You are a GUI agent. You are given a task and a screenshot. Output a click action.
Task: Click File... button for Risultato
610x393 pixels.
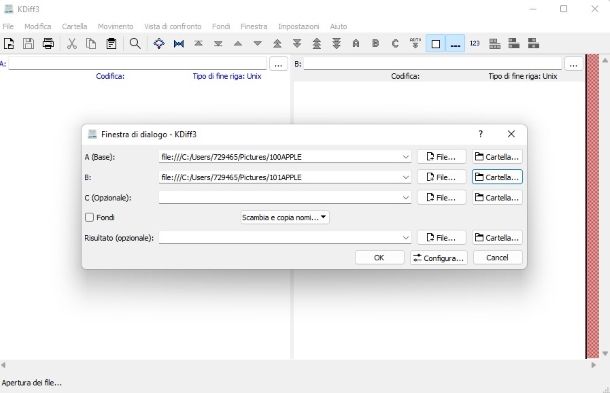(x=441, y=238)
